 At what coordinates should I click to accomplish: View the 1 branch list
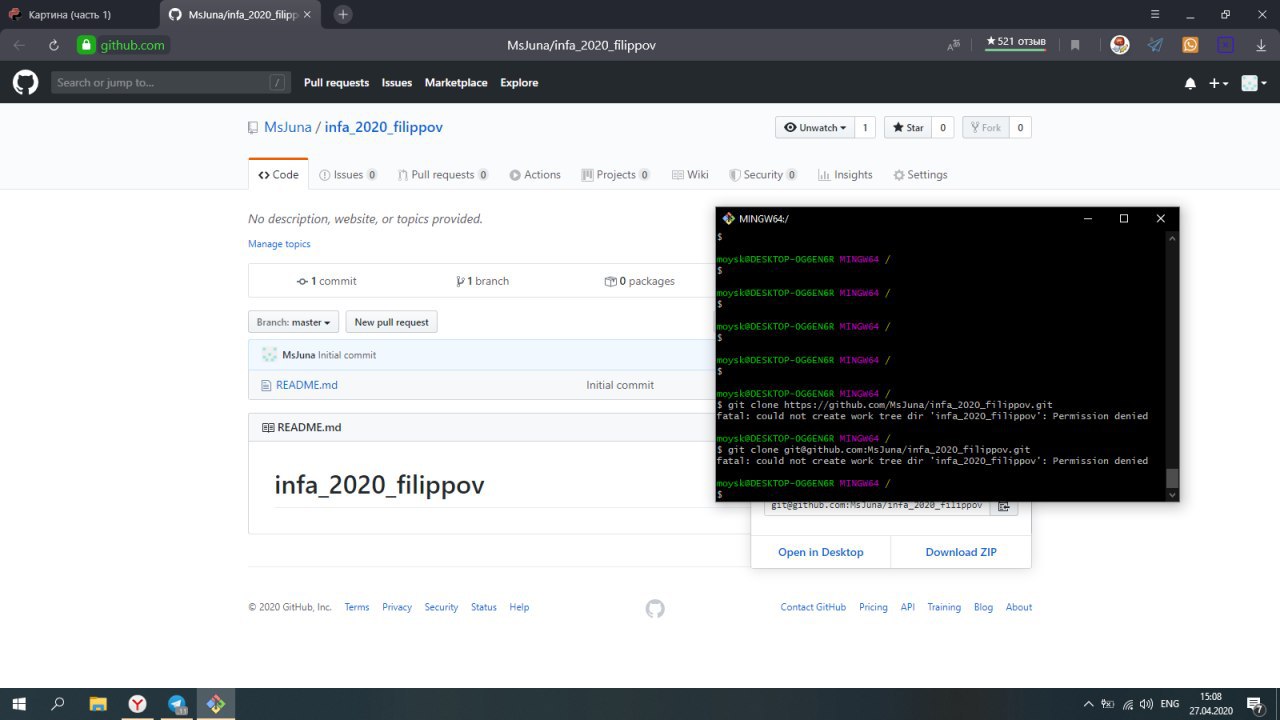pyautogui.click(x=482, y=281)
